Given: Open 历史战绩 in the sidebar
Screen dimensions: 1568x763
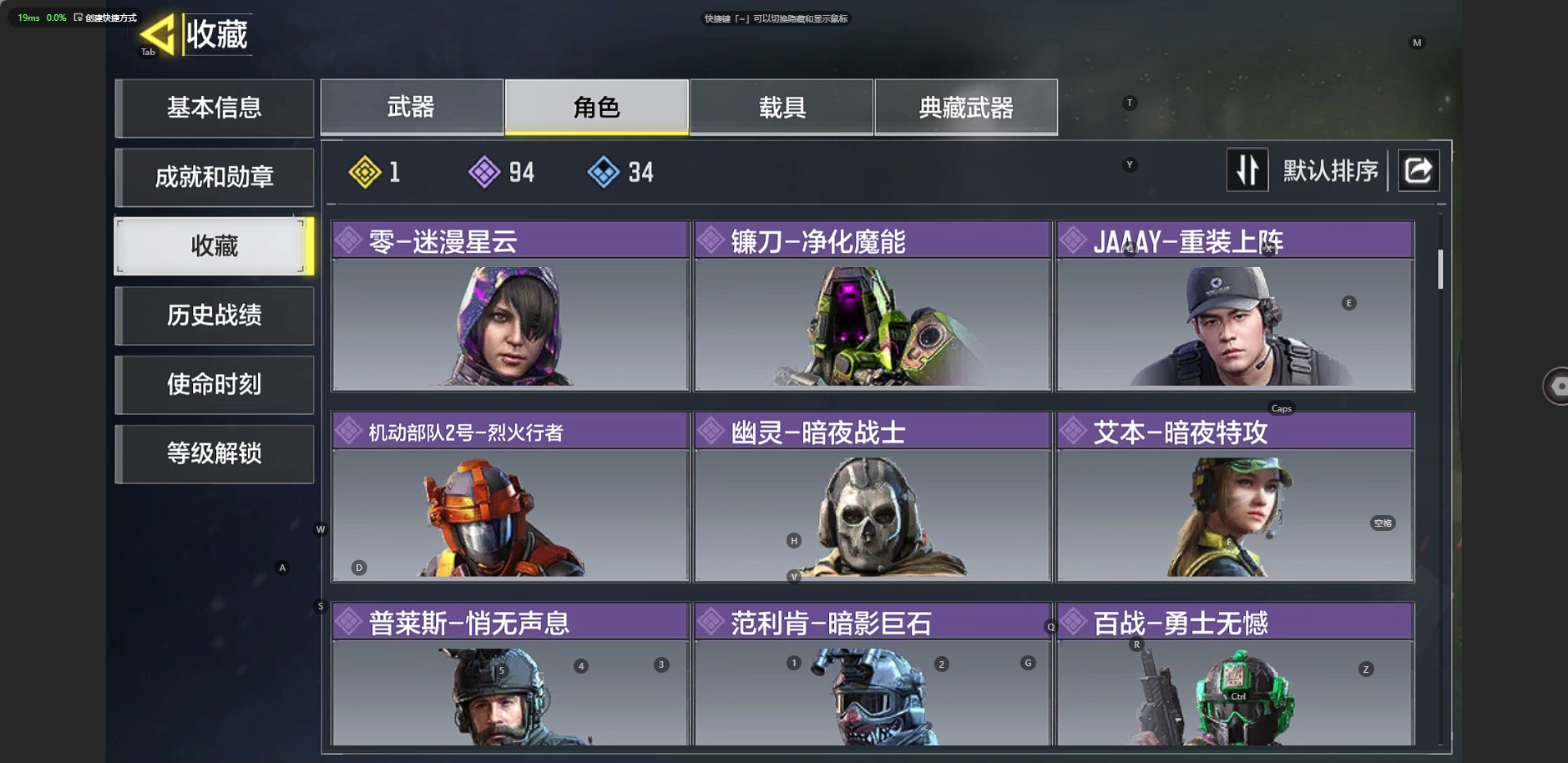Looking at the screenshot, I should [x=215, y=316].
